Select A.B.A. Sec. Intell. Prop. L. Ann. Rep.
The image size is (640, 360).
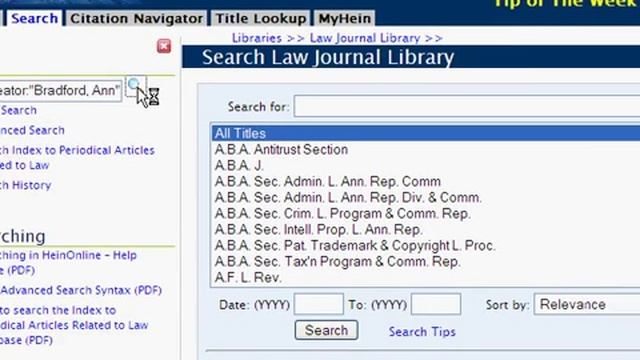click(318, 229)
